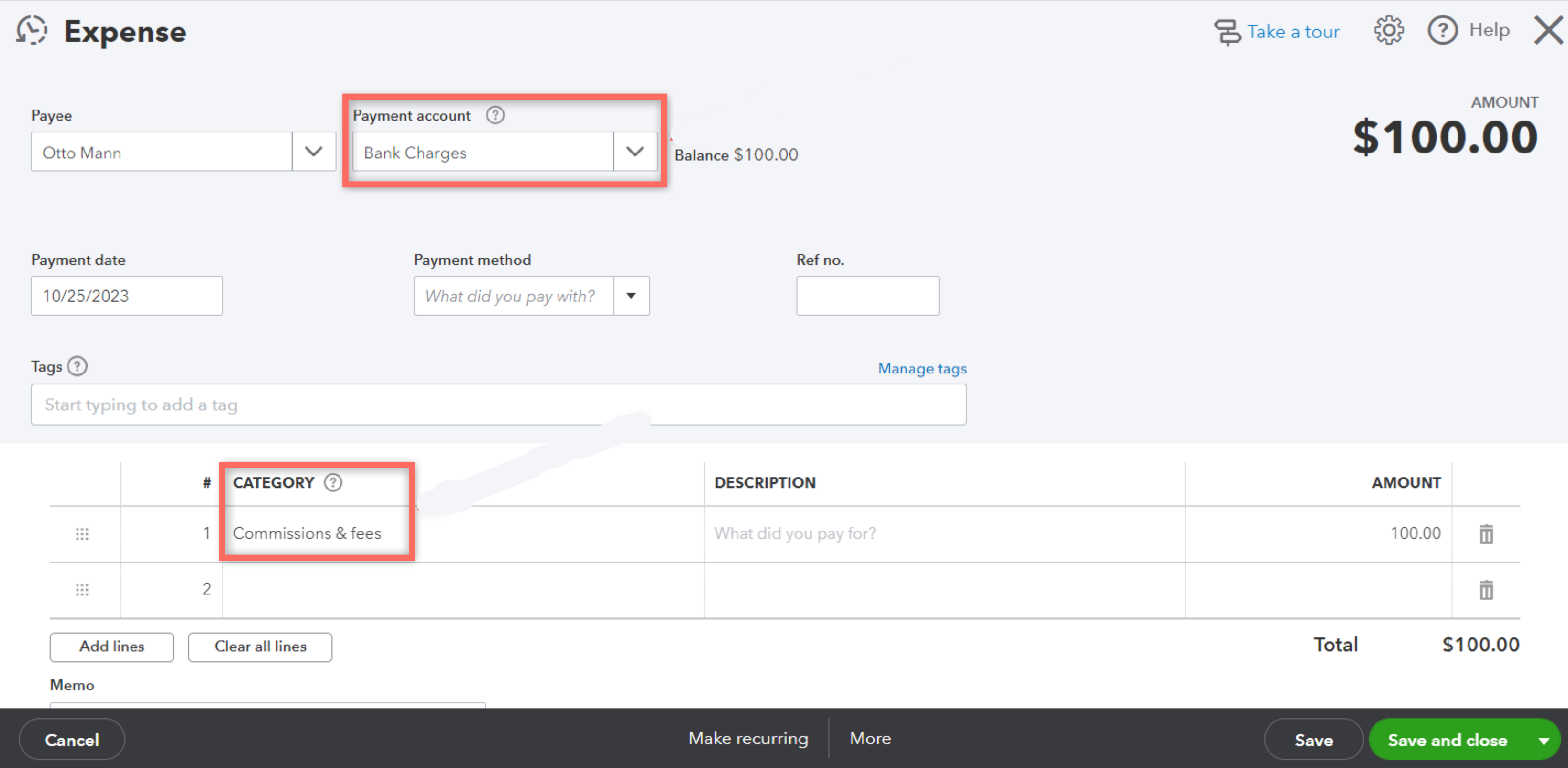Click the Add lines button
Viewport: 1568px width, 768px height.
[x=111, y=647]
